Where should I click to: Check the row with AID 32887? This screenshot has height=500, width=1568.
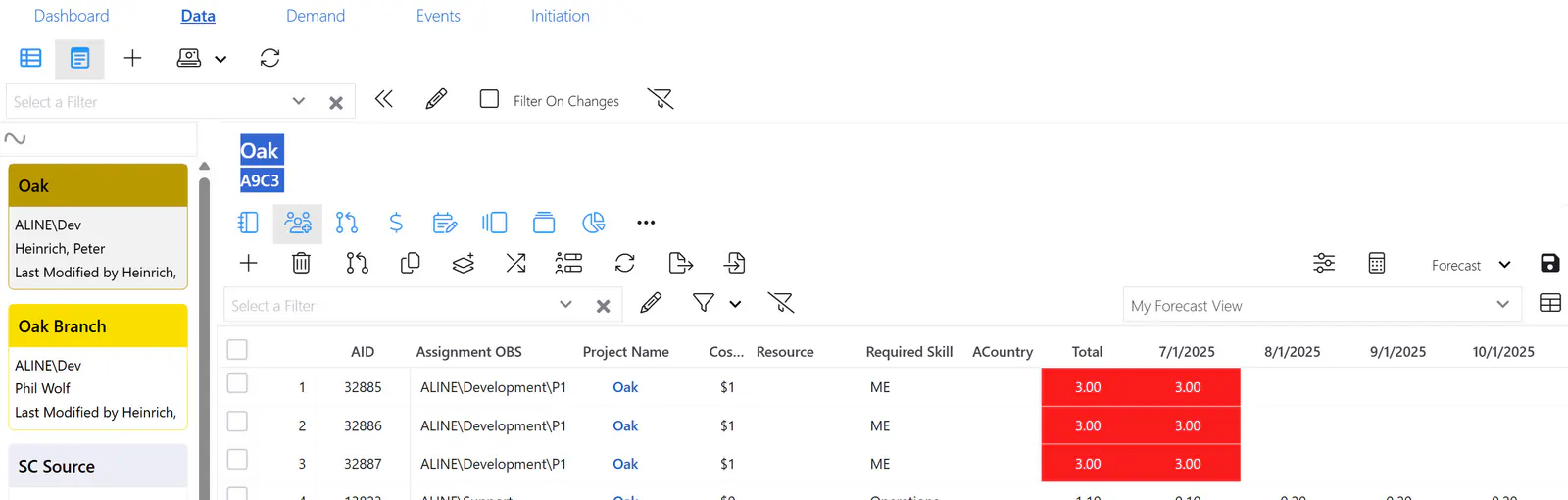[x=237, y=460]
